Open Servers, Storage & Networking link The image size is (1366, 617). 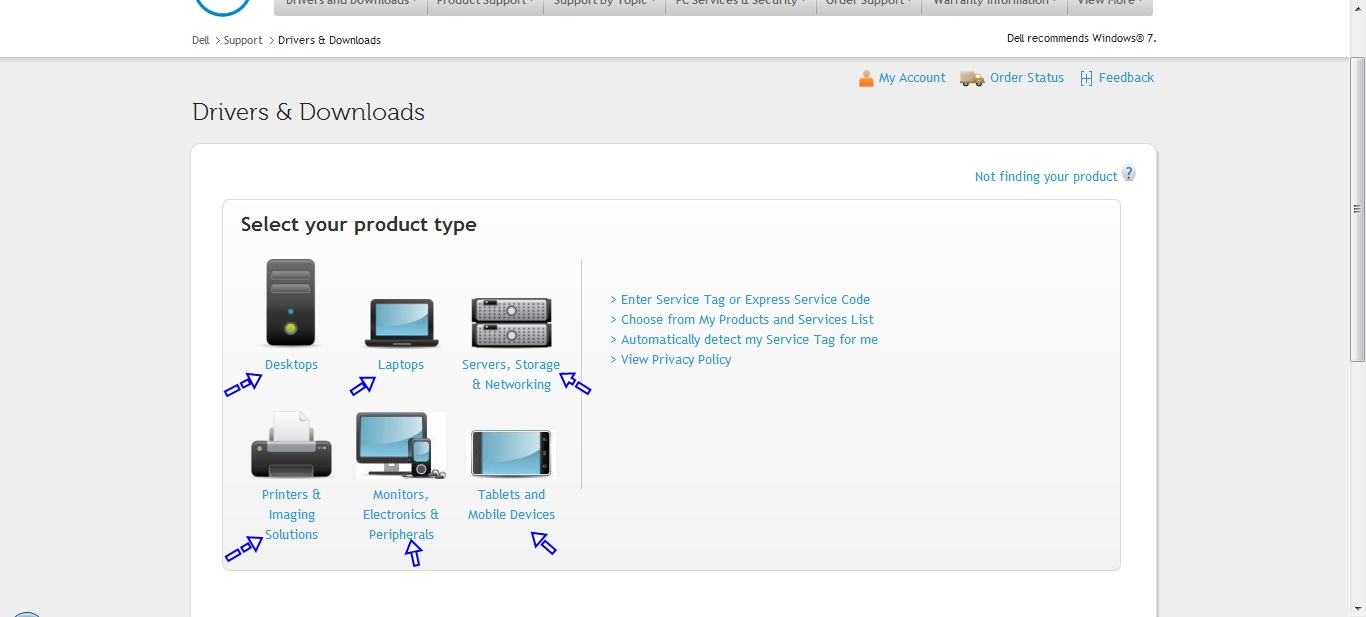(x=511, y=375)
